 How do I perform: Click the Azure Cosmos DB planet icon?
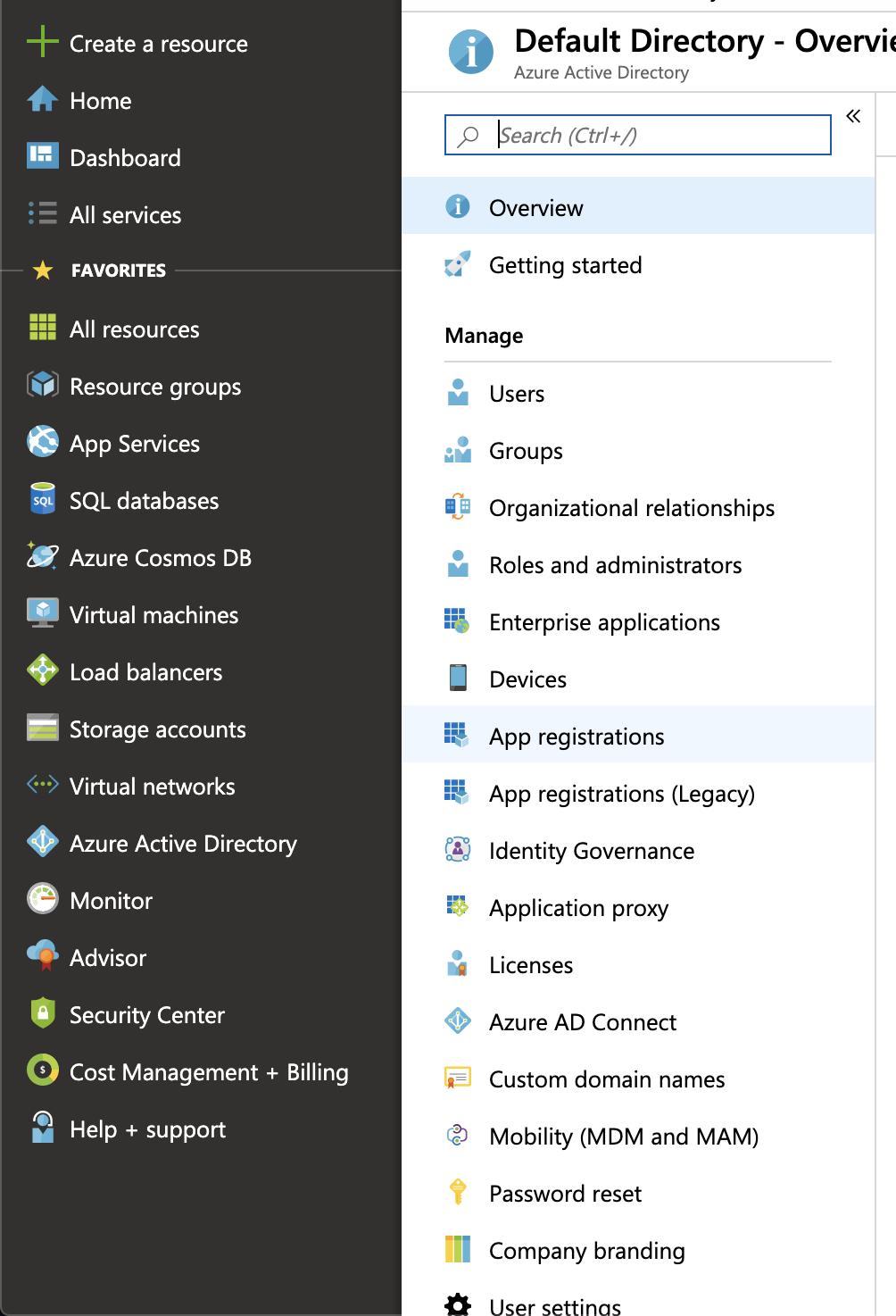click(x=42, y=556)
